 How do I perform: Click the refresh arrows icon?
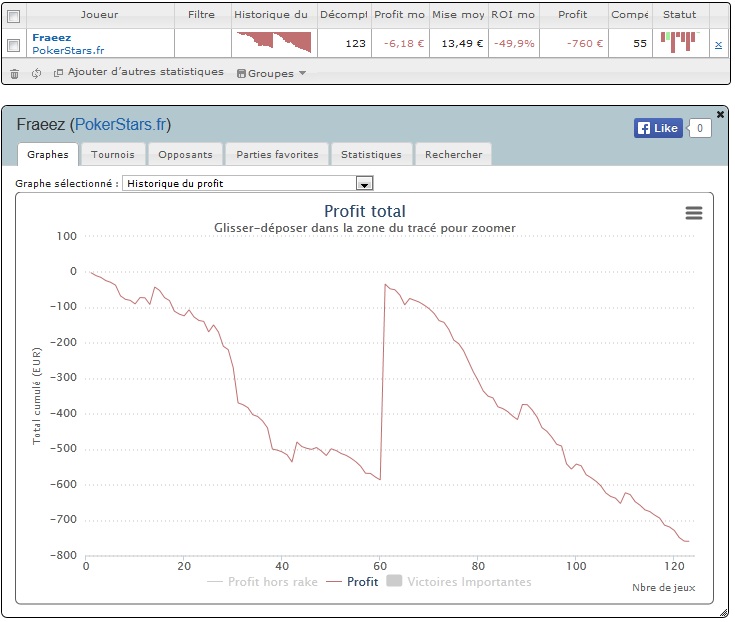(36, 74)
